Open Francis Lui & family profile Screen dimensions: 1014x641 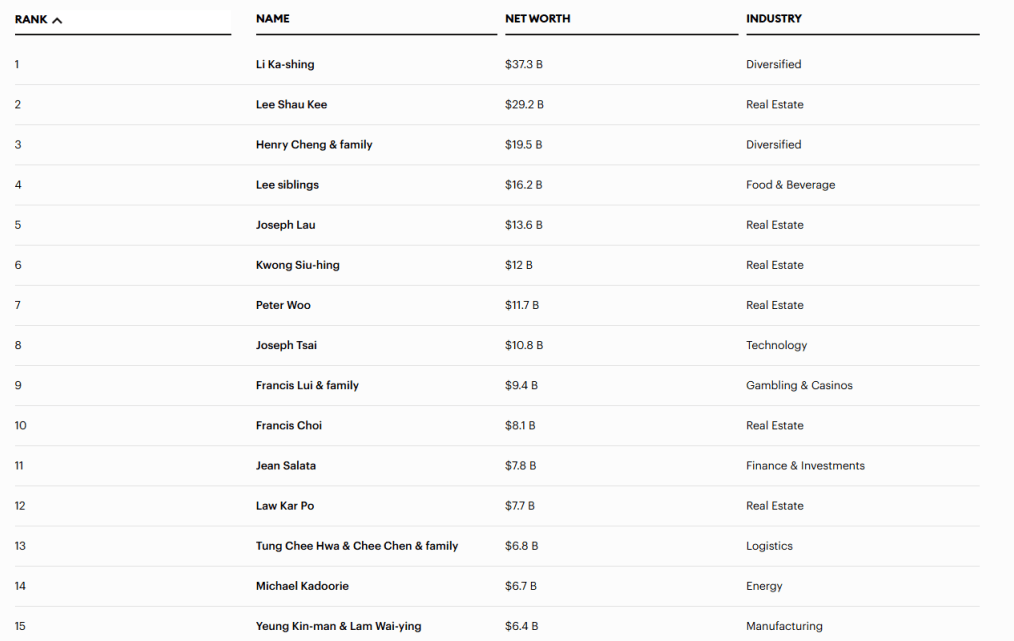coord(307,385)
